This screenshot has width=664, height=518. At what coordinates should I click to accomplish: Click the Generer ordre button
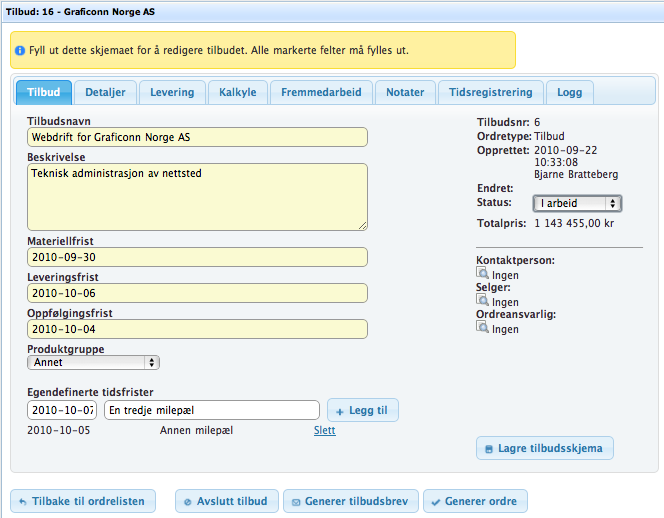click(x=475, y=501)
